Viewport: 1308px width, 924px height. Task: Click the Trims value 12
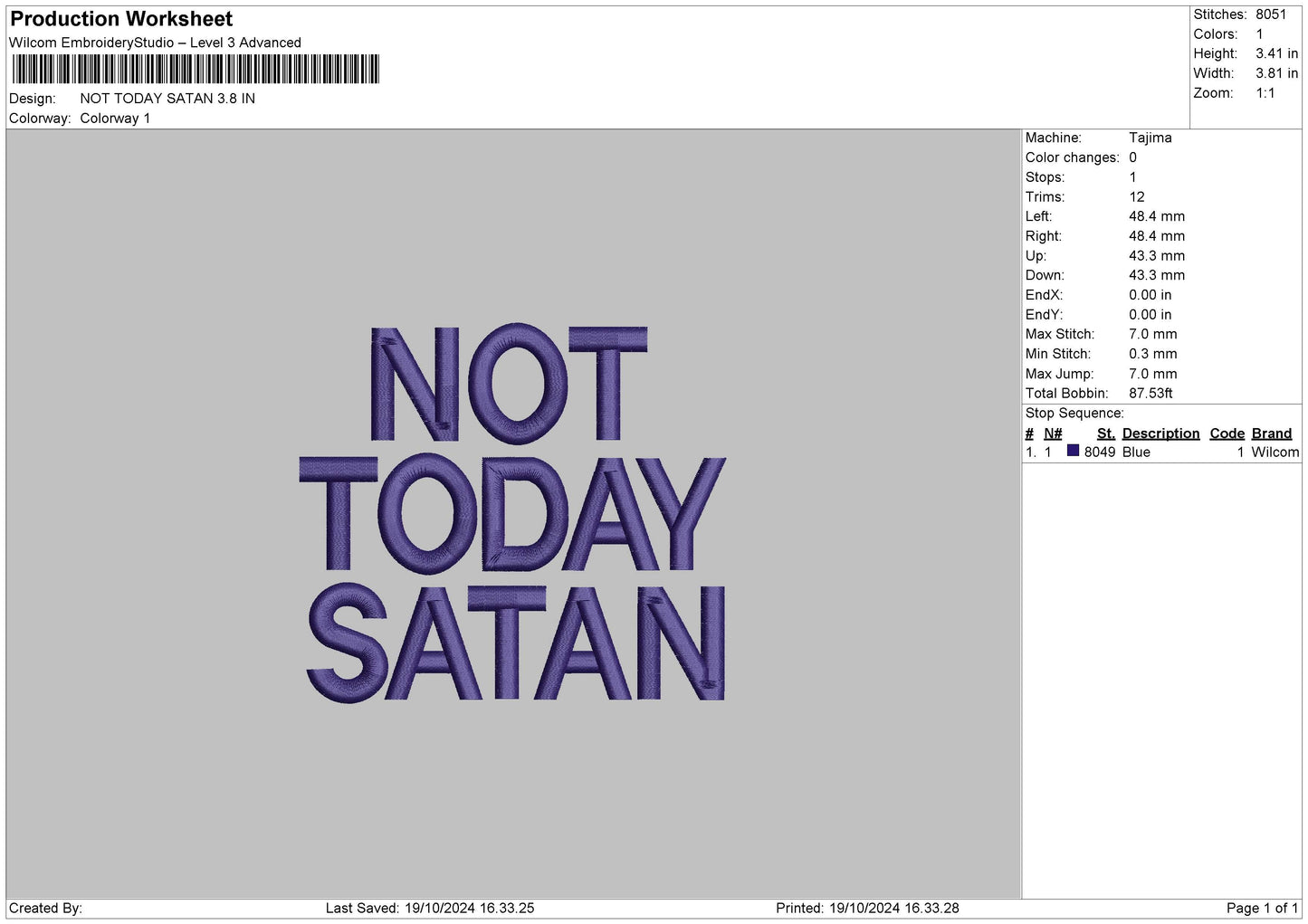1136,197
